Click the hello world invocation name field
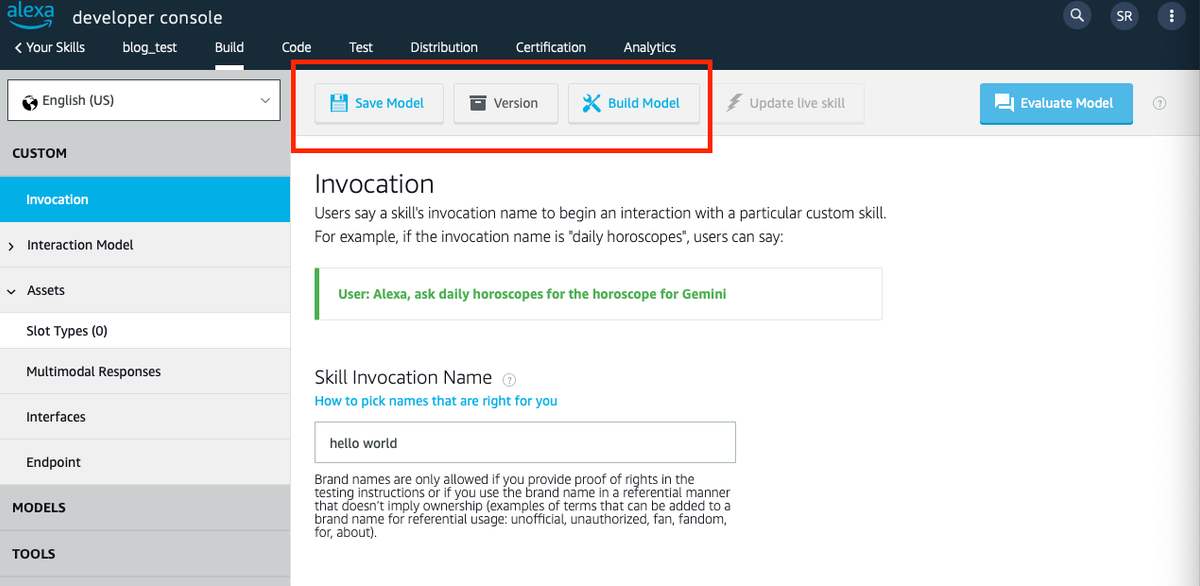Image resolution: width=1200 pixels, height=586 pixels. tap(525, 442)
